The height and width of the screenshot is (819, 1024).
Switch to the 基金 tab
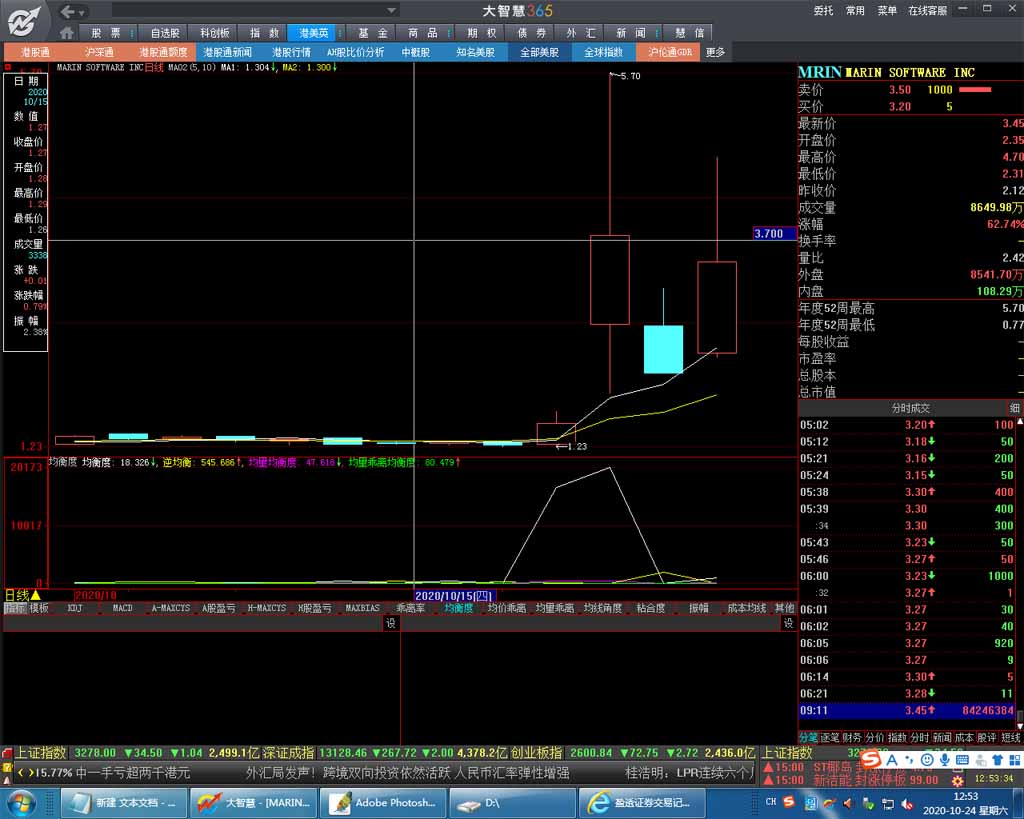pos(373,33)
